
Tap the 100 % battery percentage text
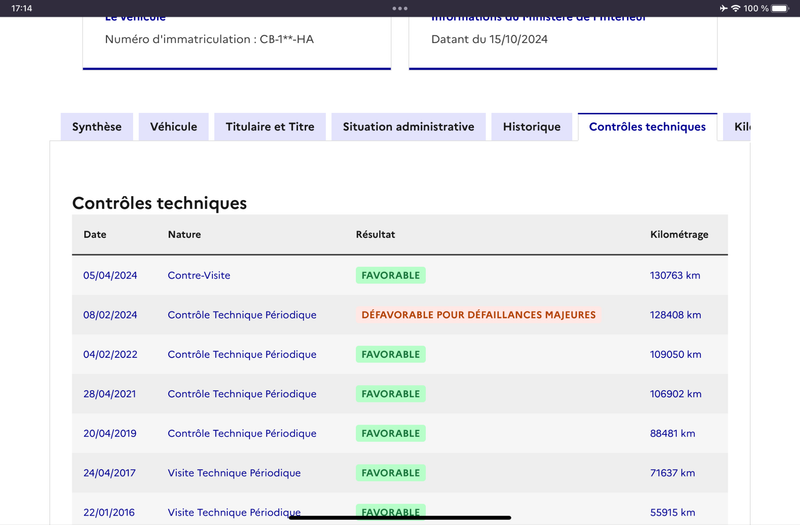pos(756,8)
